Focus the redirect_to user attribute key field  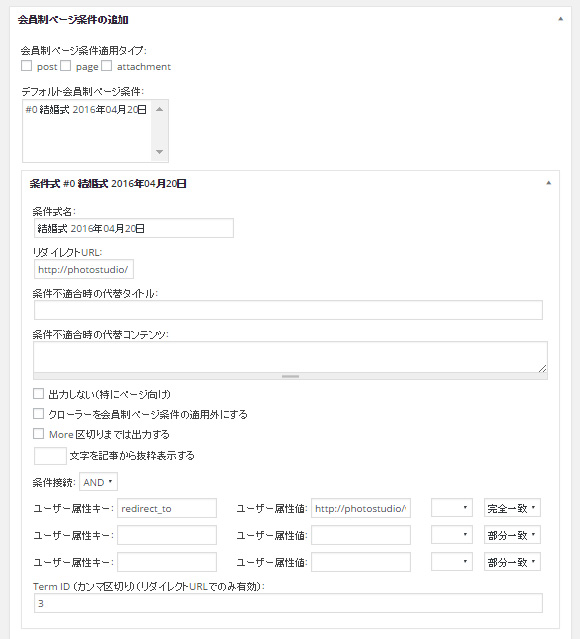click(167, 508)
